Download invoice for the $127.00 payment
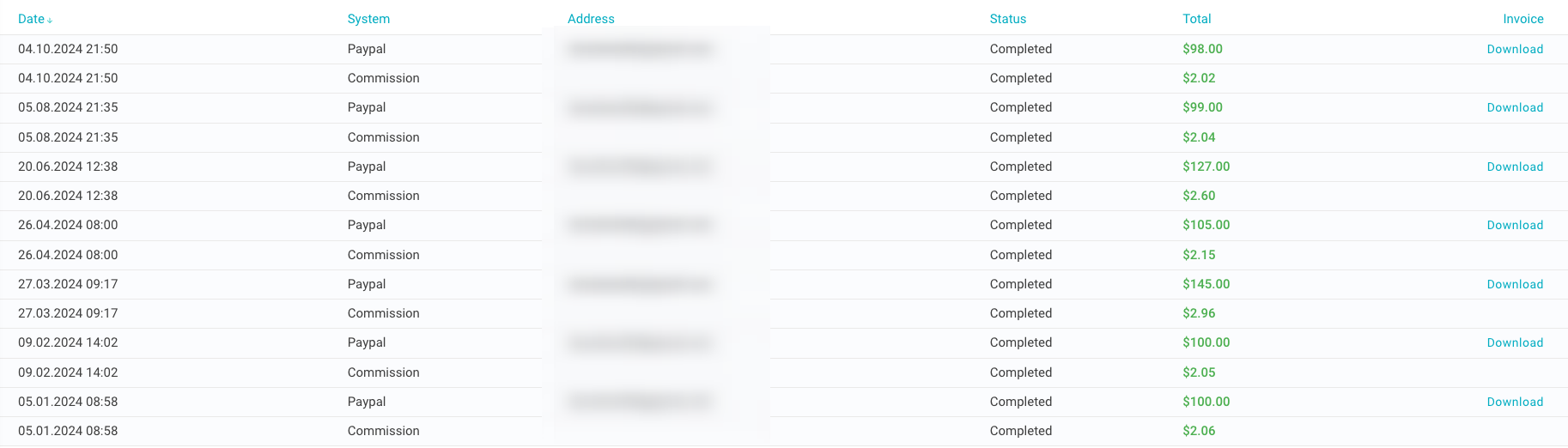Screen dimensions: 1568x448 (x=1515, y=166)
